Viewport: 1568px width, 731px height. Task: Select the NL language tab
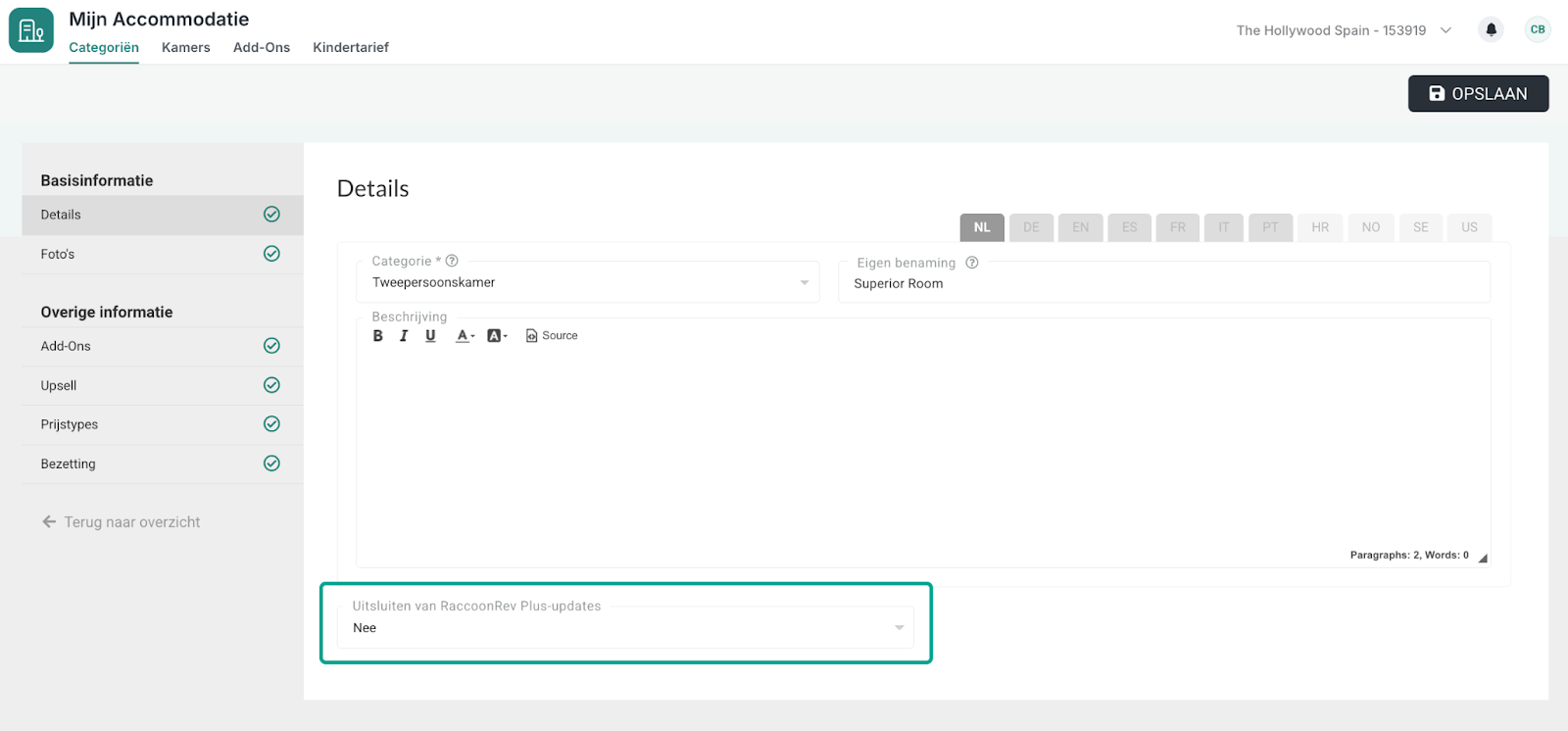pyautogui.click(x=982, y=227)
